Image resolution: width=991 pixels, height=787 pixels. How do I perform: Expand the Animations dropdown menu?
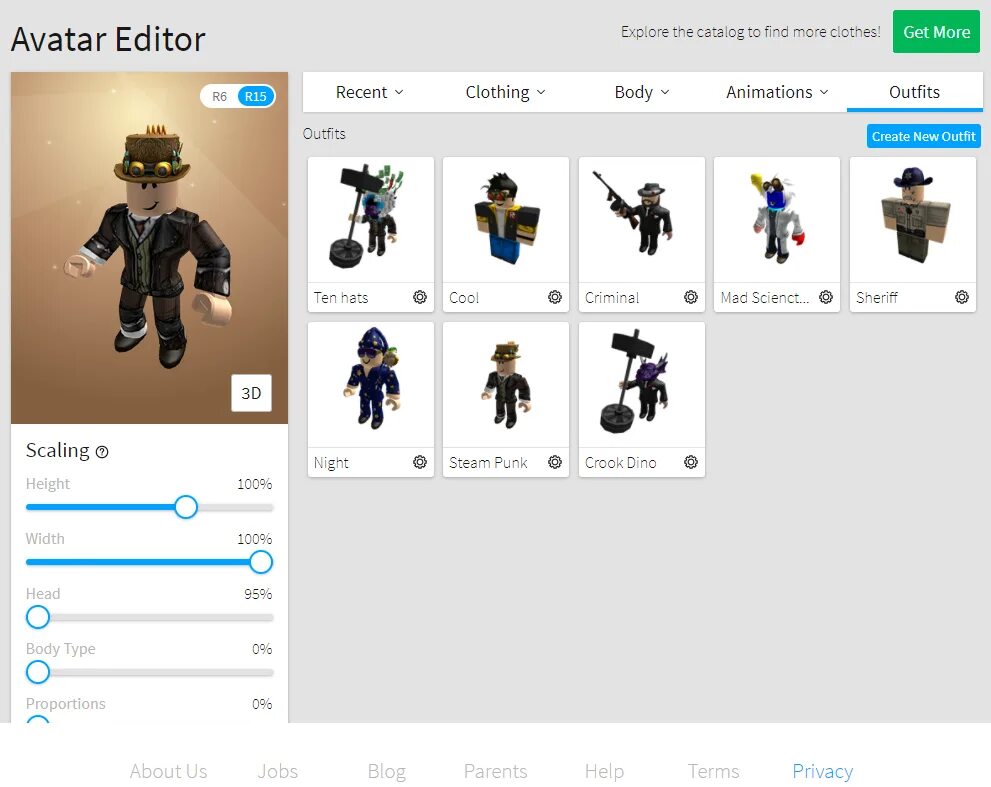[777, 92]
